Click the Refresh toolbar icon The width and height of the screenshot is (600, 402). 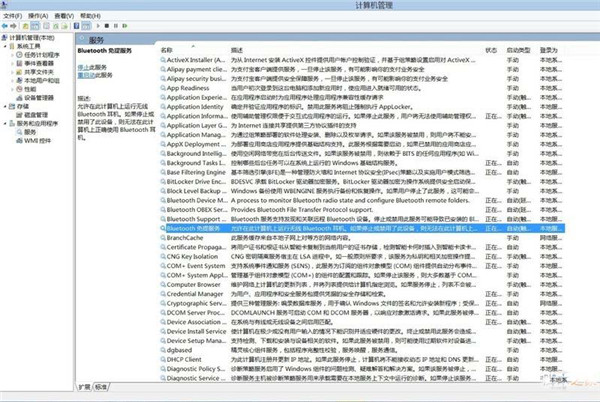coord(55,26)
